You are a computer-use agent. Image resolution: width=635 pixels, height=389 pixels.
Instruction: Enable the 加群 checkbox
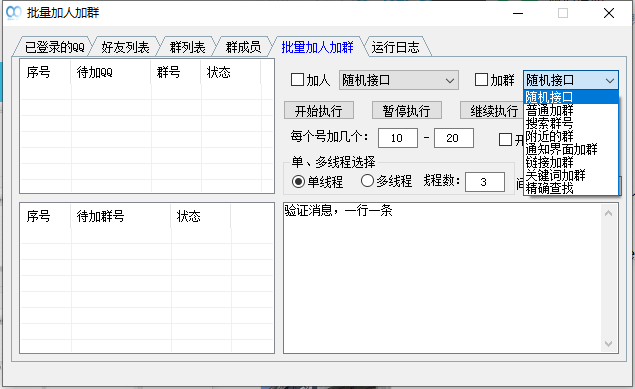481,80
